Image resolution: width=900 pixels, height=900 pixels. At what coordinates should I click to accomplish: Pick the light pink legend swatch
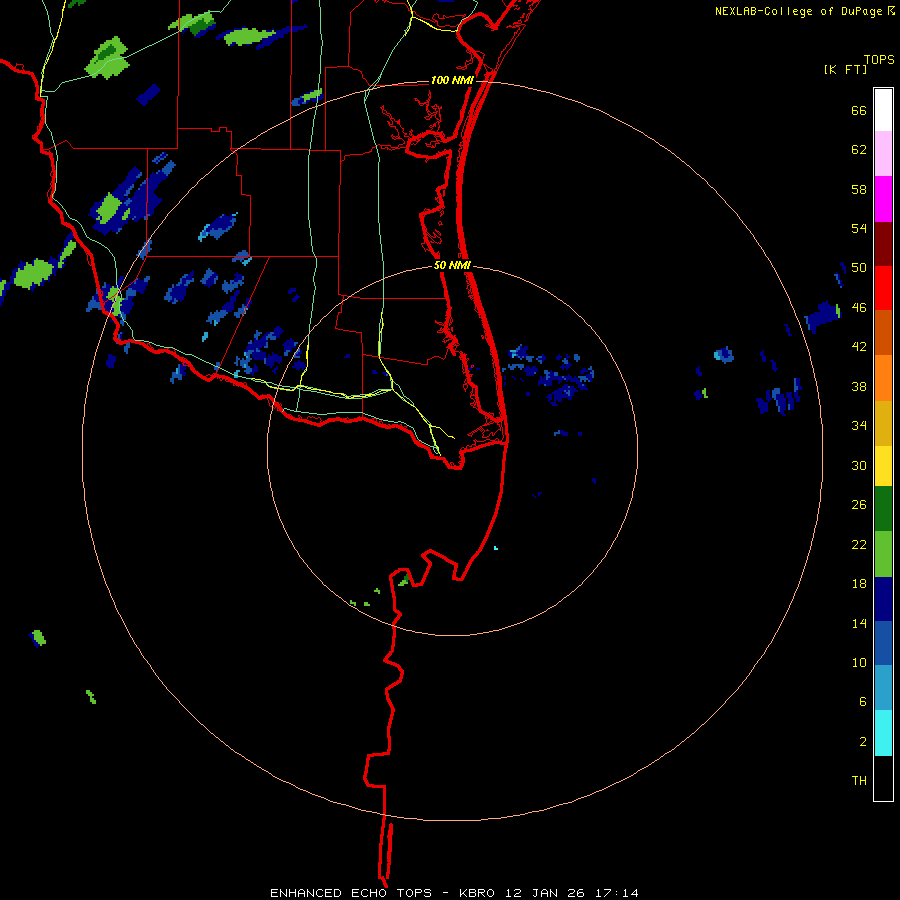pos(883,153)
